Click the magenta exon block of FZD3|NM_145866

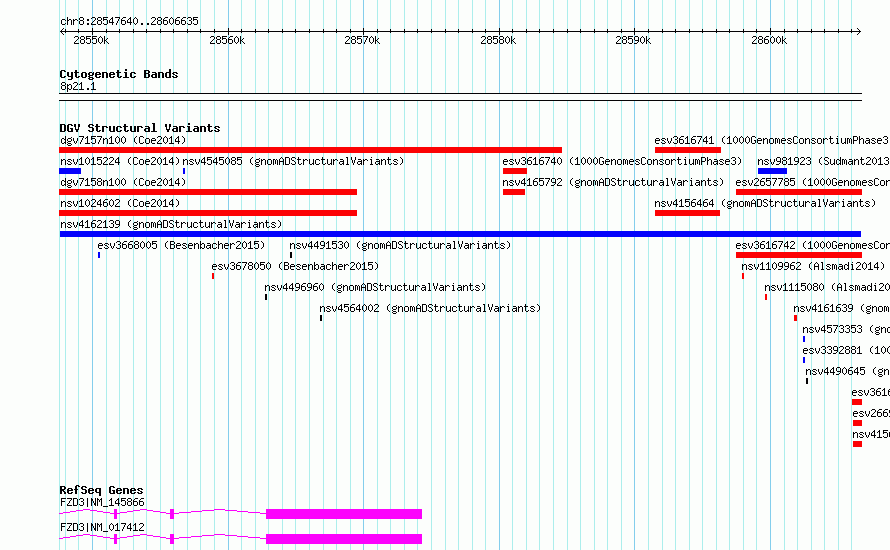pyautogui.click(x=344, y=514)
